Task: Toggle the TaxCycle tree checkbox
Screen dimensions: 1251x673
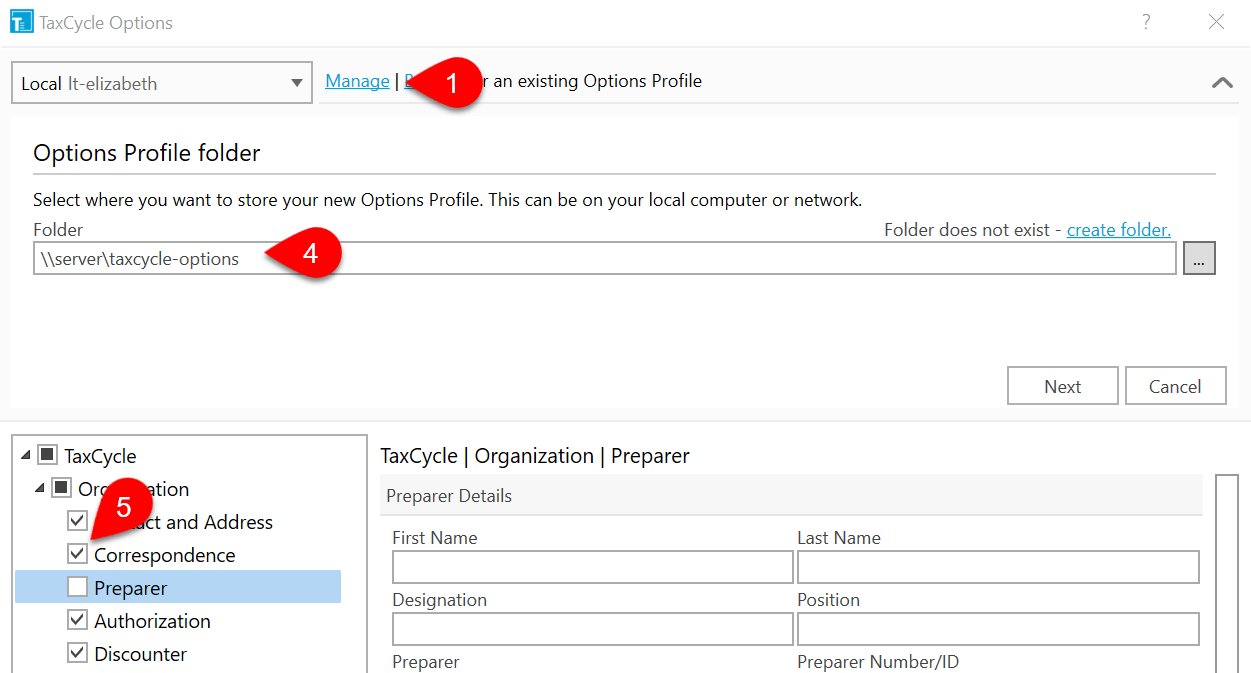Action: 47,455
